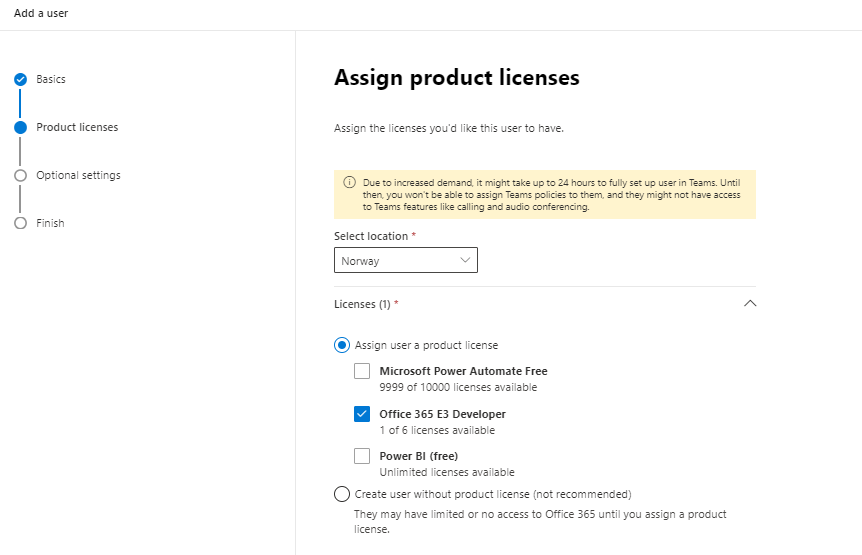
Task: Check Microsoft Power Automate Free license
Action: click(362, 371)
